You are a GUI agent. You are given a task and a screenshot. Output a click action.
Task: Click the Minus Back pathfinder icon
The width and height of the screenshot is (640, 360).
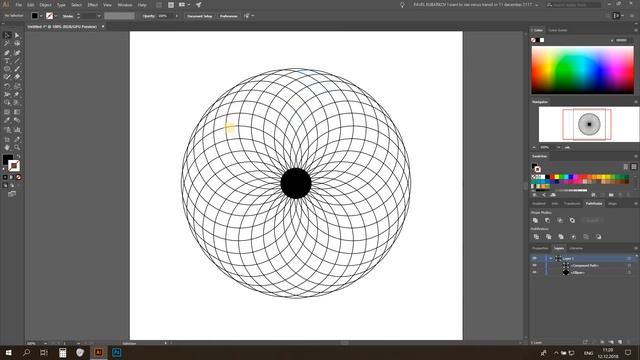tap(598, 237)
